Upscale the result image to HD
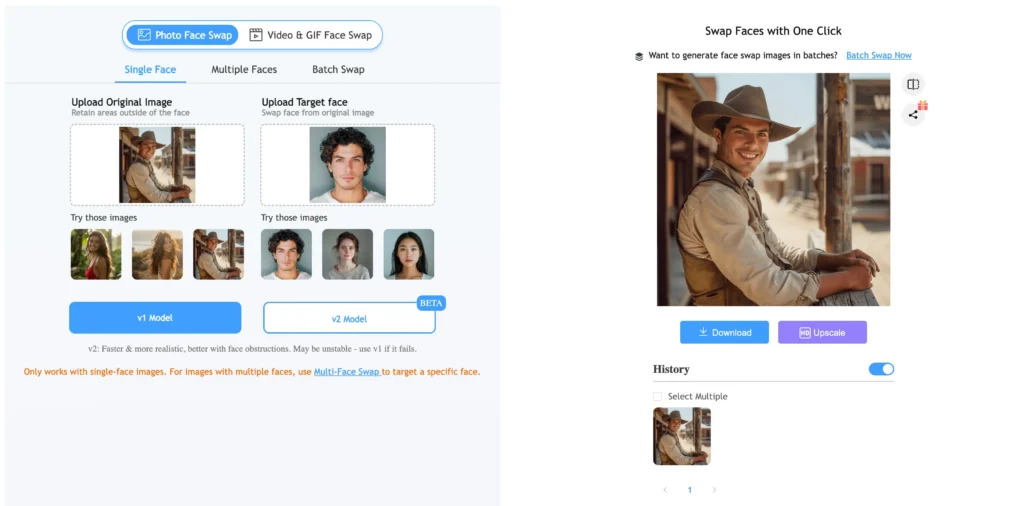Screen dimensions: 1024x506 822,332
